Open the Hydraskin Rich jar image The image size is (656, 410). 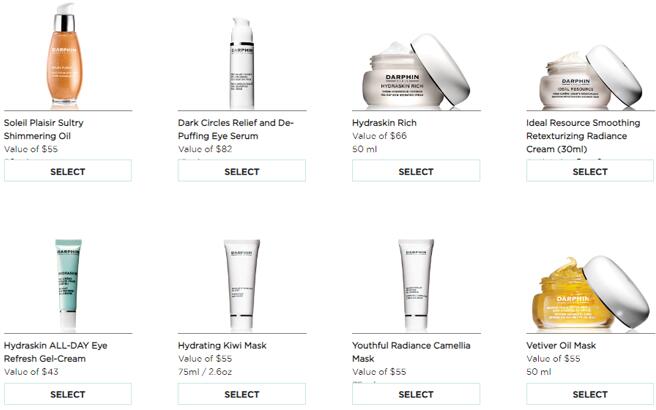coord(416,71)
